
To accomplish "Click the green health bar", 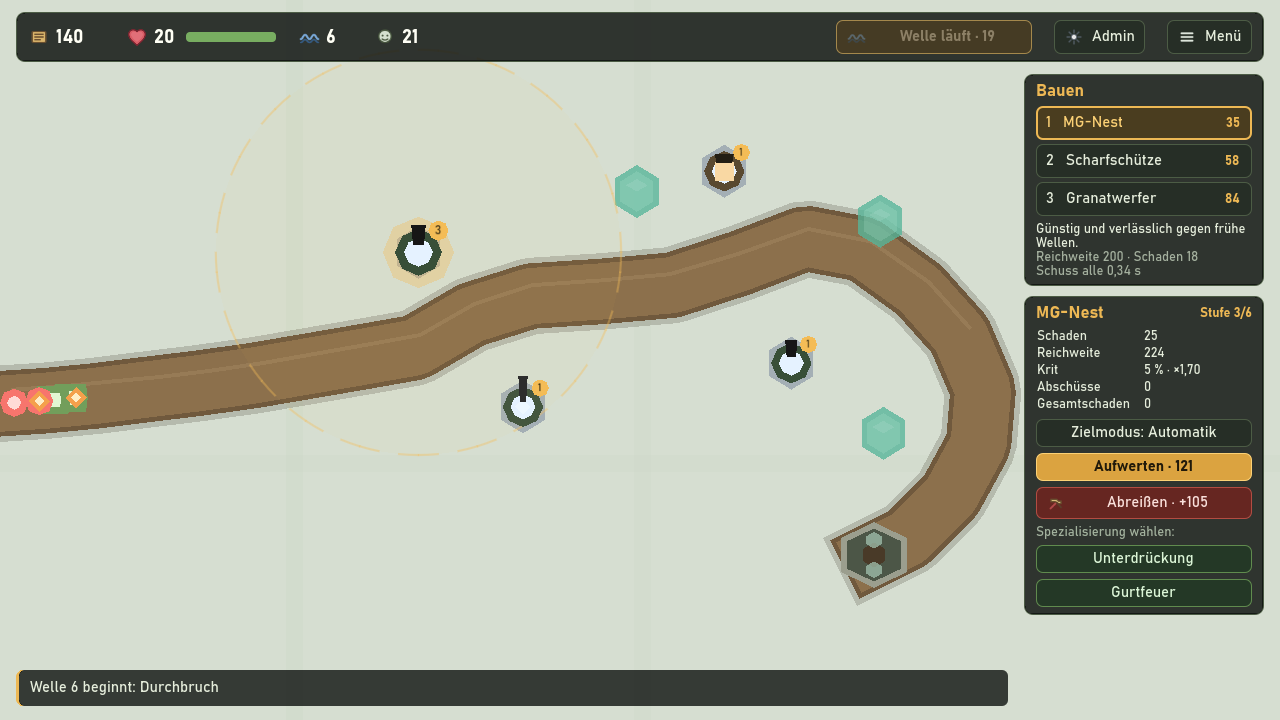I will pyautogui.click(x=231, y=37).
